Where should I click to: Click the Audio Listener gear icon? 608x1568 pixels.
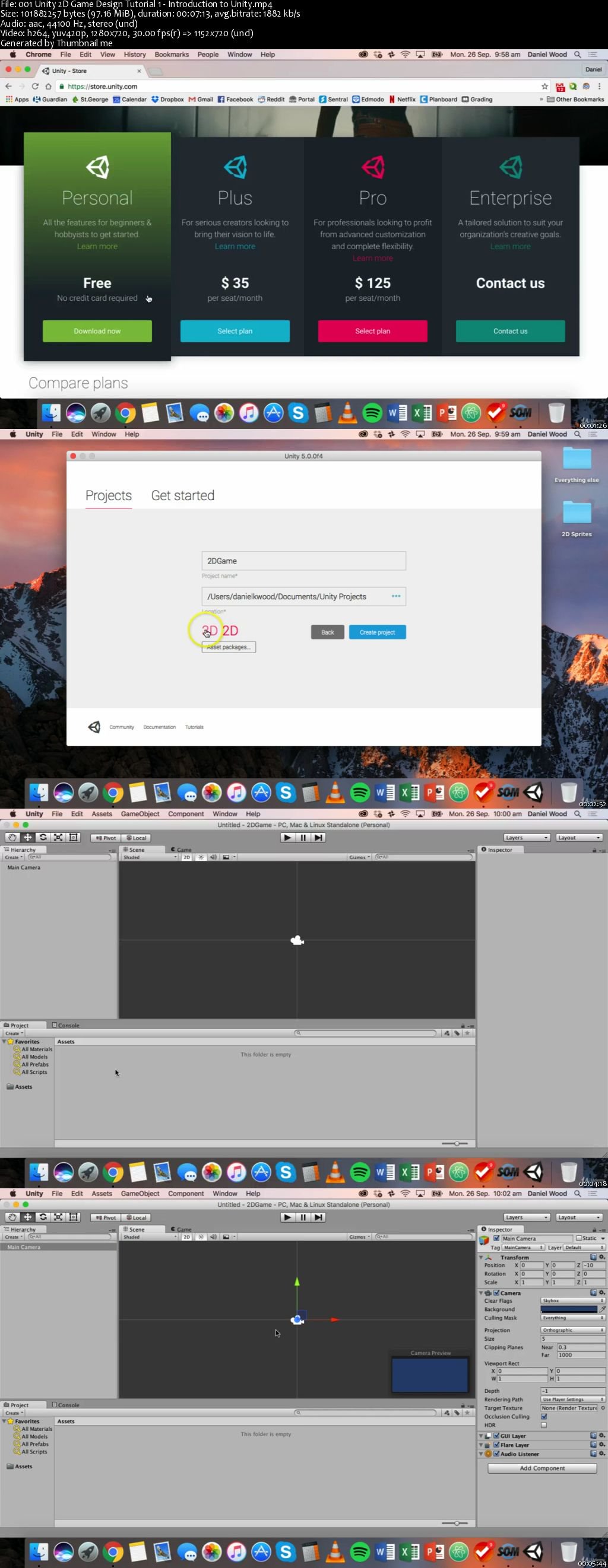(602, 1453)
